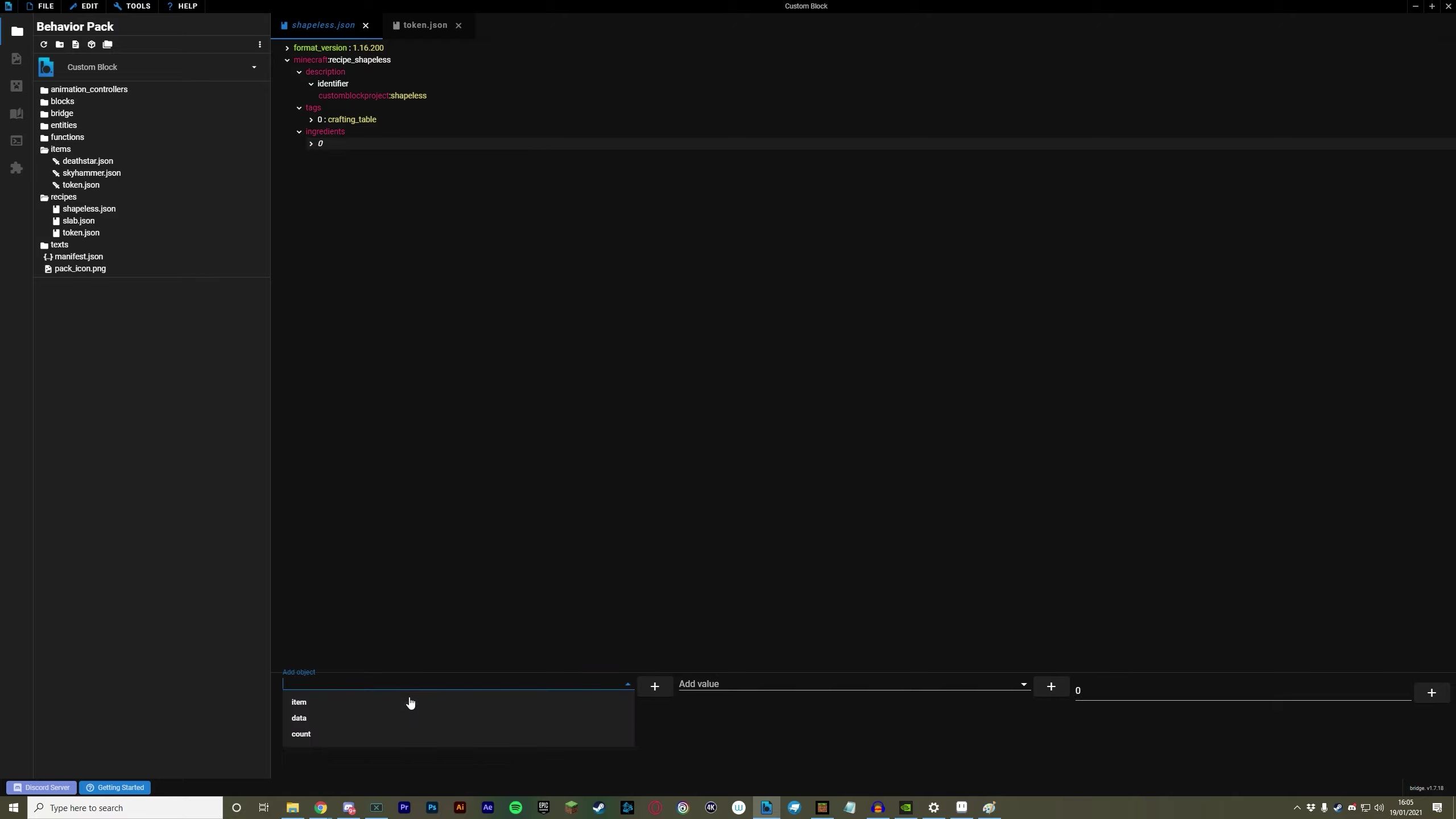This screenshot has width=1456, height=819.
Task: Collapse the identifier node
Action: (x=311, y=84)
